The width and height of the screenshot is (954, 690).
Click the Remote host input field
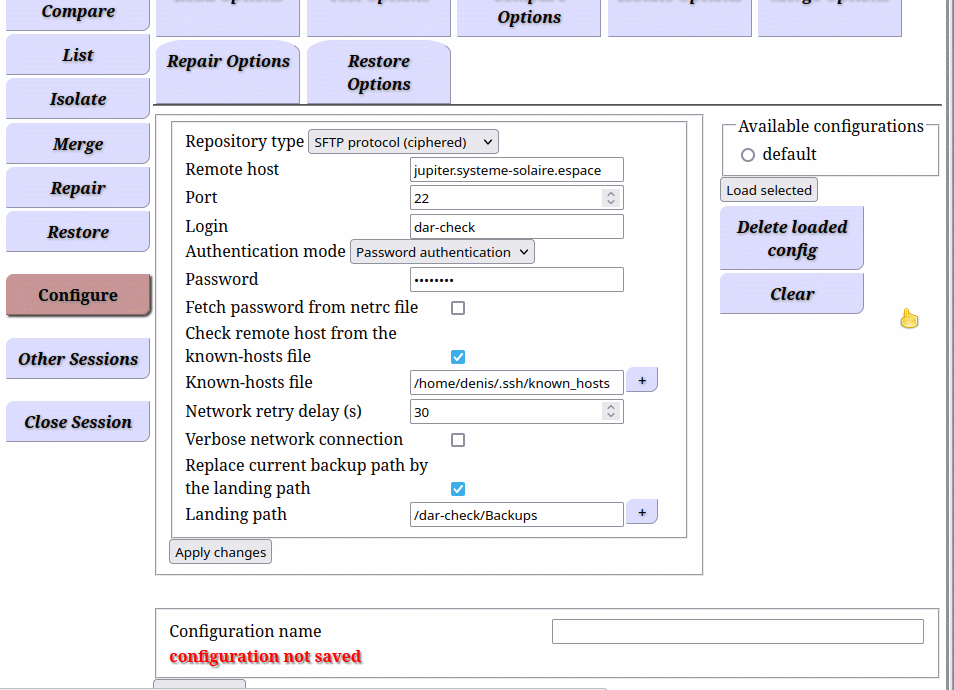517,170
